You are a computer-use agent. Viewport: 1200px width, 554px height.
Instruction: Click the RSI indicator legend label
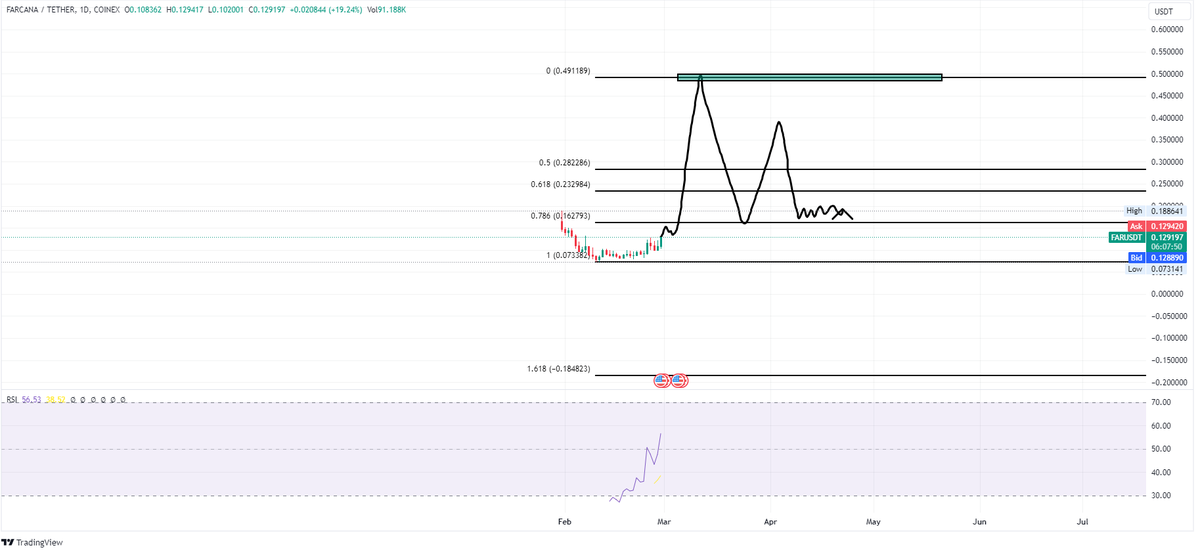coord(13,399)
